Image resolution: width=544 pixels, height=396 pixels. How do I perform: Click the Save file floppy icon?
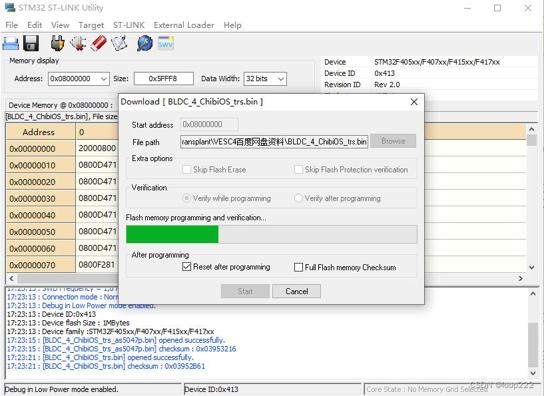[x=31, y=43]
